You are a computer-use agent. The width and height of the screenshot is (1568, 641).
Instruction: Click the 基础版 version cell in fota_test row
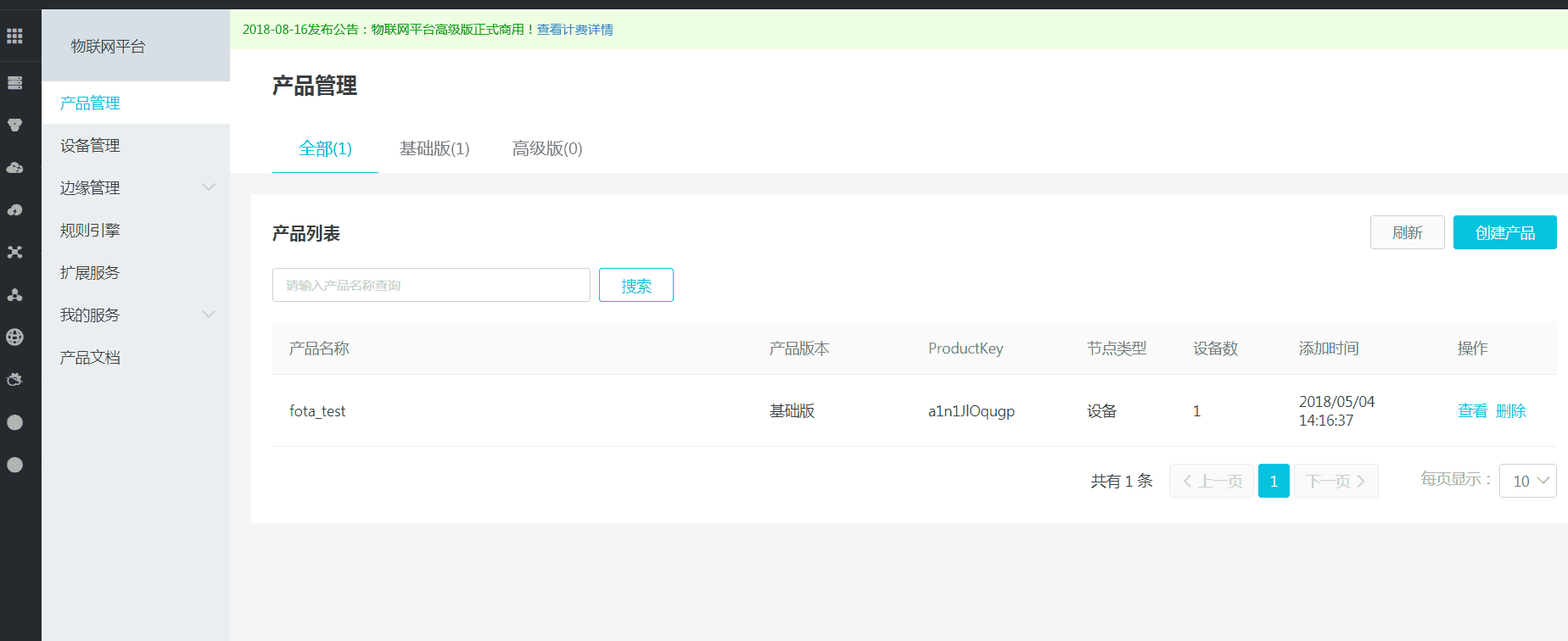[792, 411]
